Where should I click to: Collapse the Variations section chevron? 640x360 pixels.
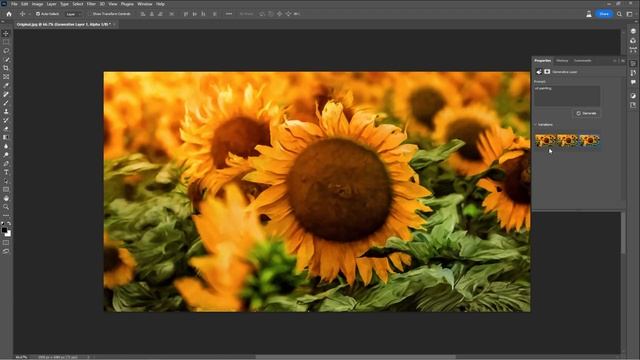[536, 124]
